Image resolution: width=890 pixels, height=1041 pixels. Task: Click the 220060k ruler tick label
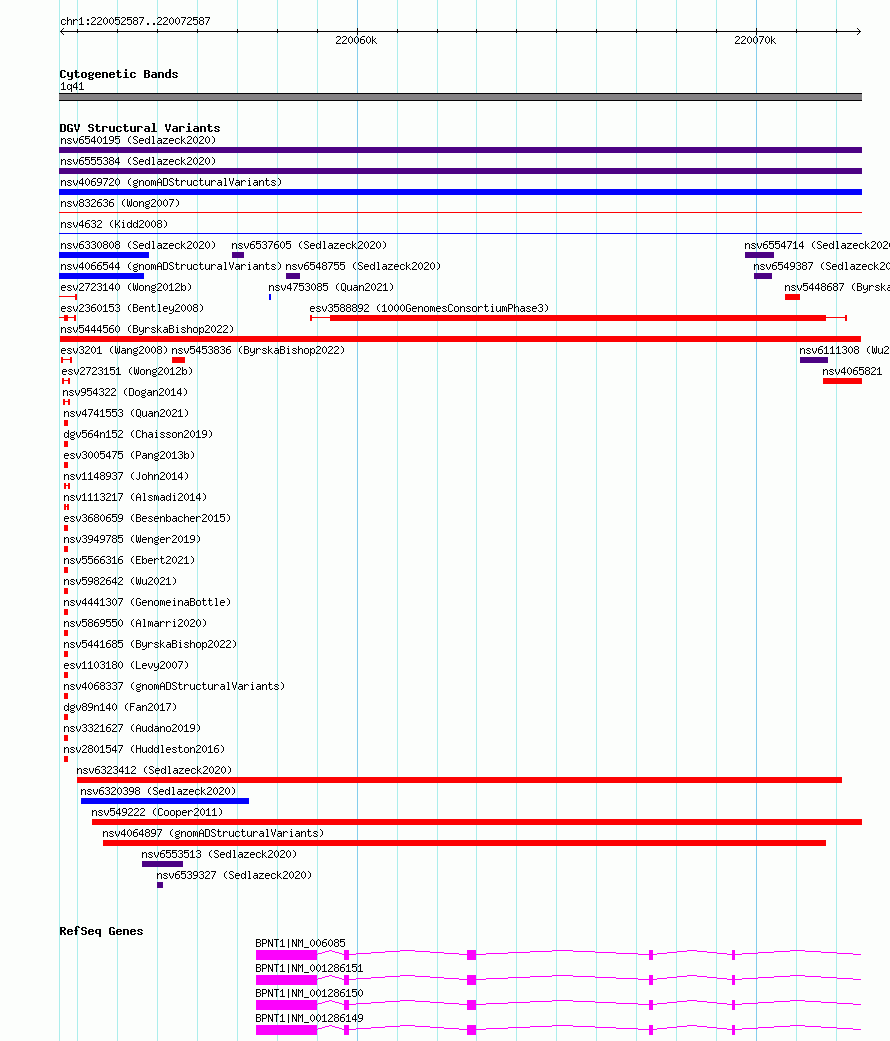(x=356, y=40)
